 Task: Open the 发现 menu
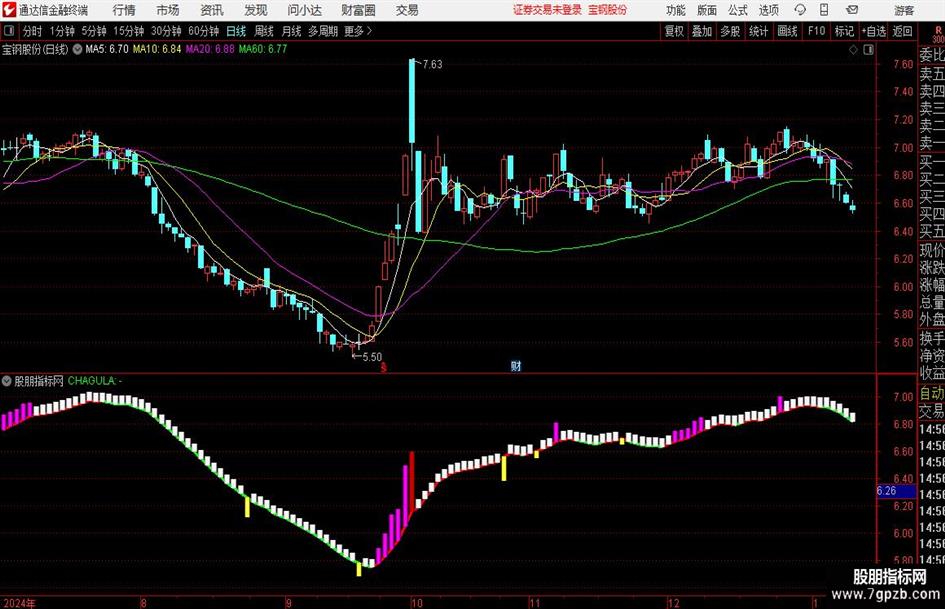(256, 10)
